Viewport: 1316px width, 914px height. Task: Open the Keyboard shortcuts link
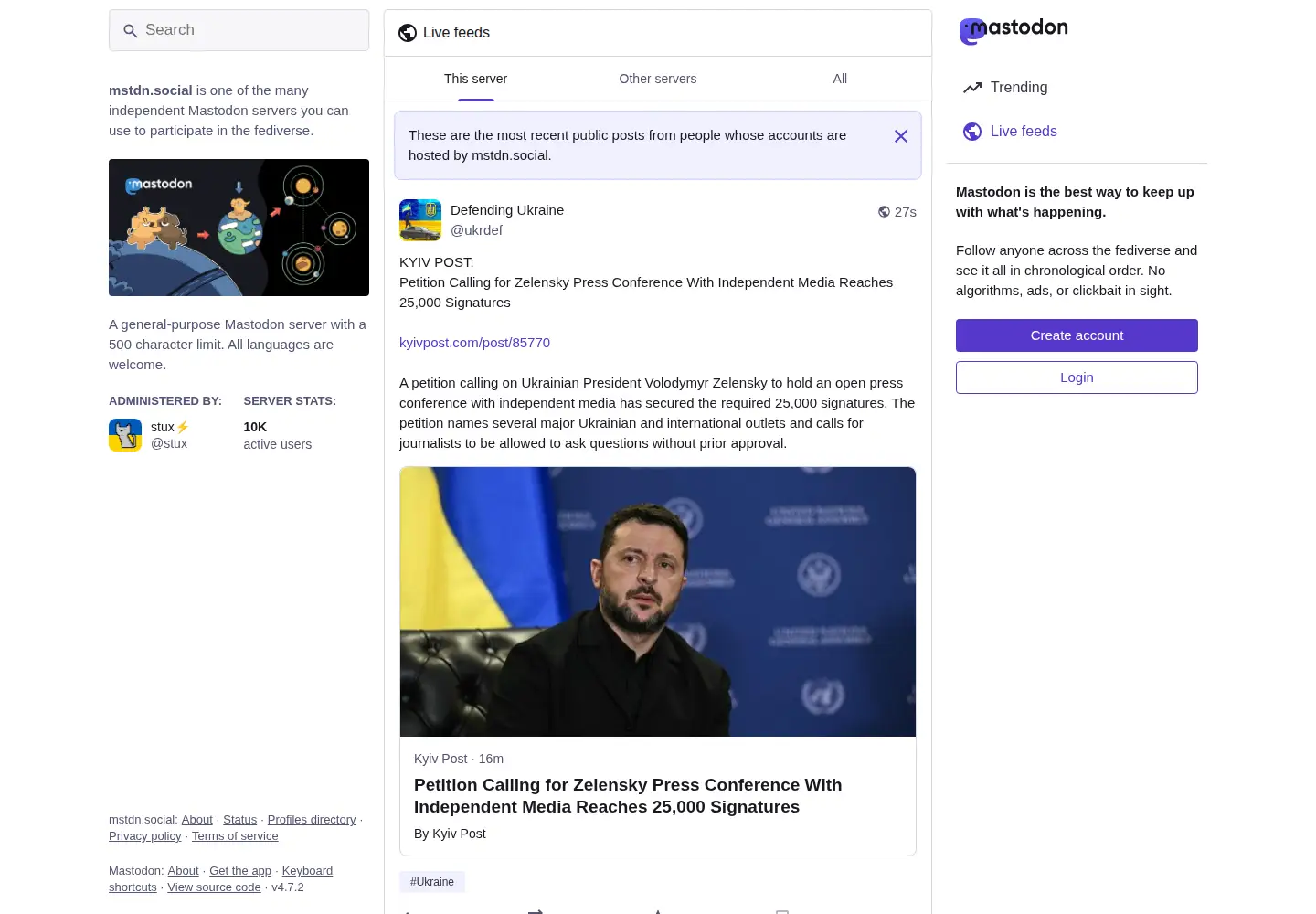tap(307, 871)
